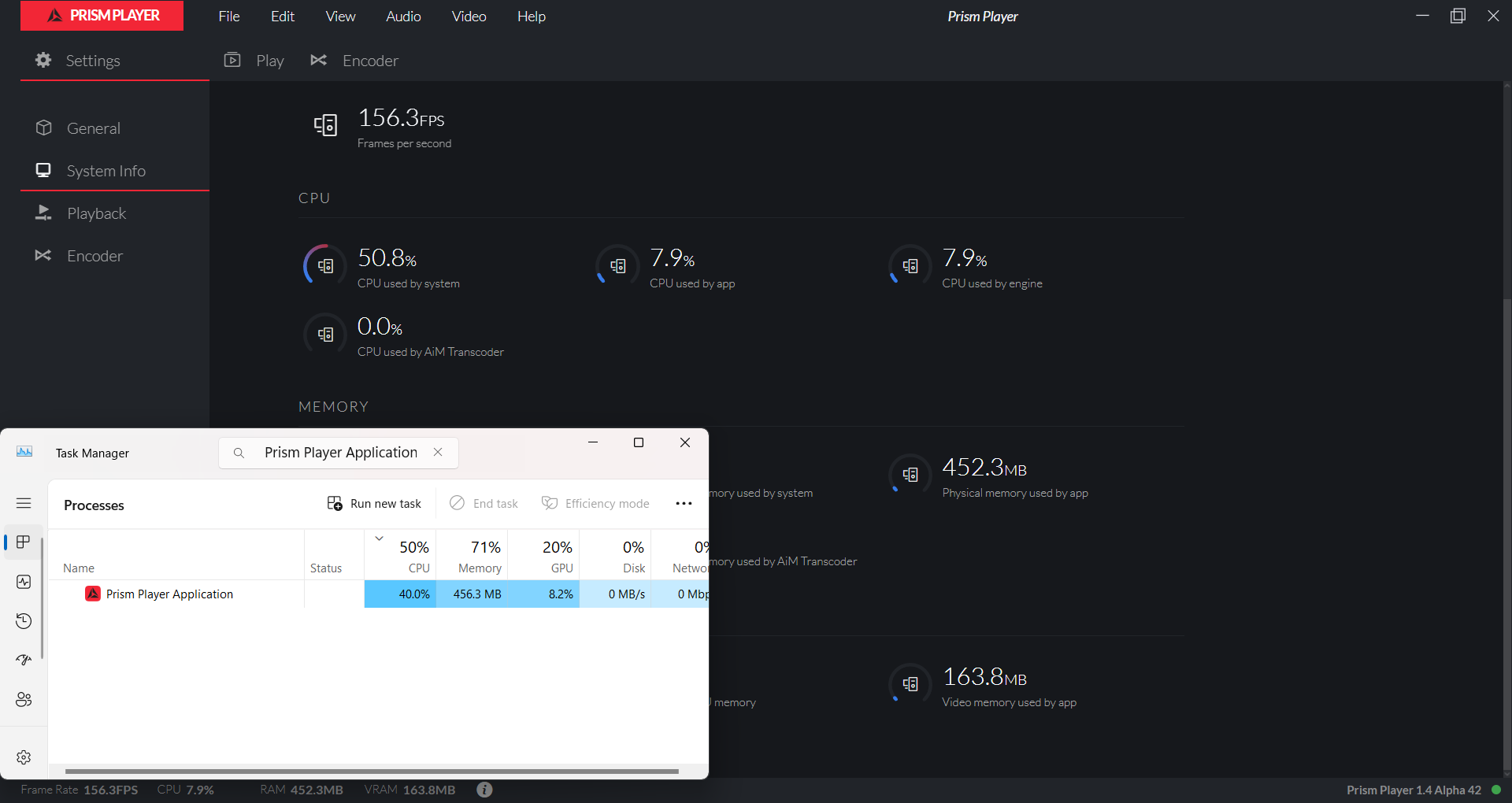The width and height of the screenshot is (1512, 803).
Task: Open Task Manager Startup apps icon
Action: (x=24, y=660)
